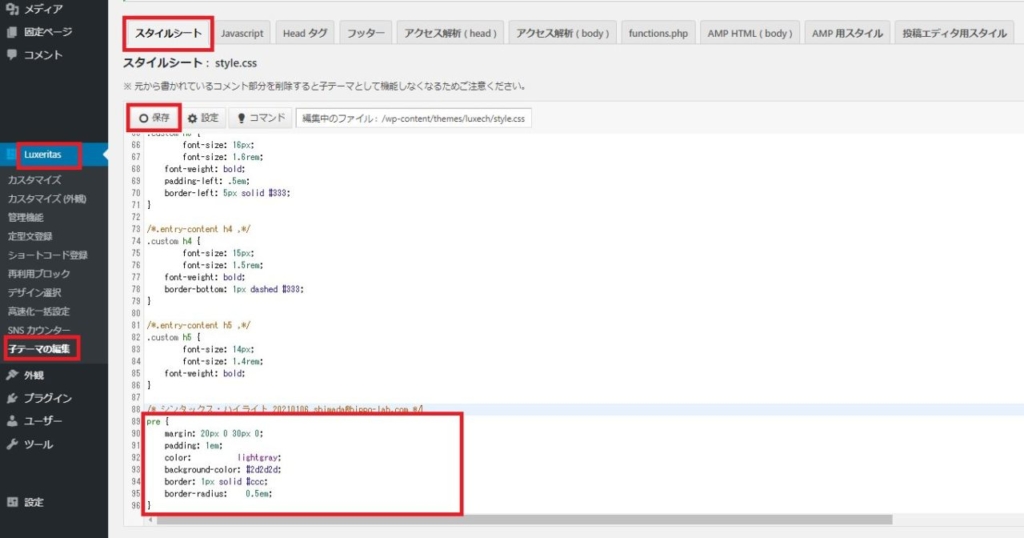This screenshot has width=1024, height=538.
Task: Click the circle icon on 保存 button
Action: coord(143,118)
